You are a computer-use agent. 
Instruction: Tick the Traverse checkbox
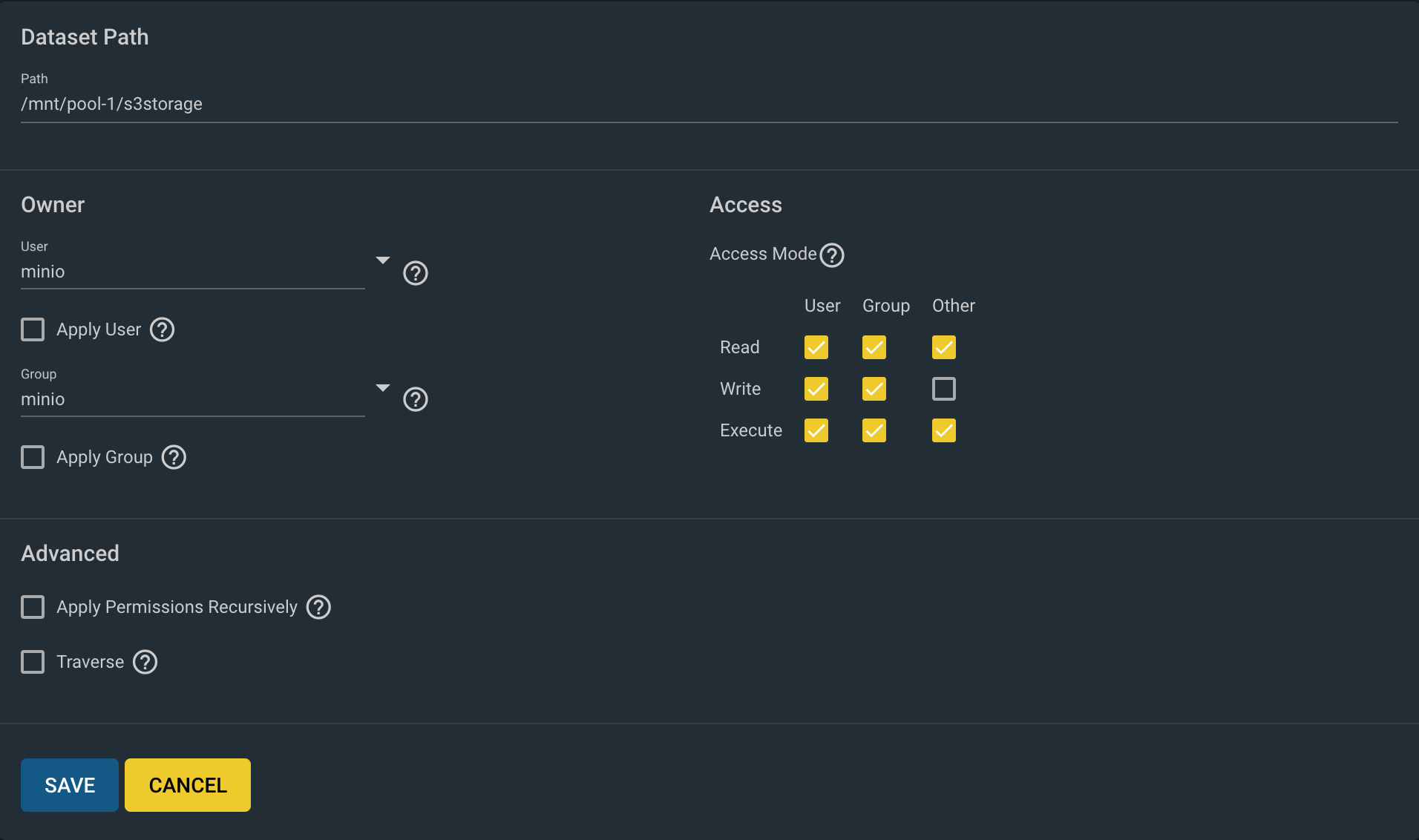[x=33, y=662]
